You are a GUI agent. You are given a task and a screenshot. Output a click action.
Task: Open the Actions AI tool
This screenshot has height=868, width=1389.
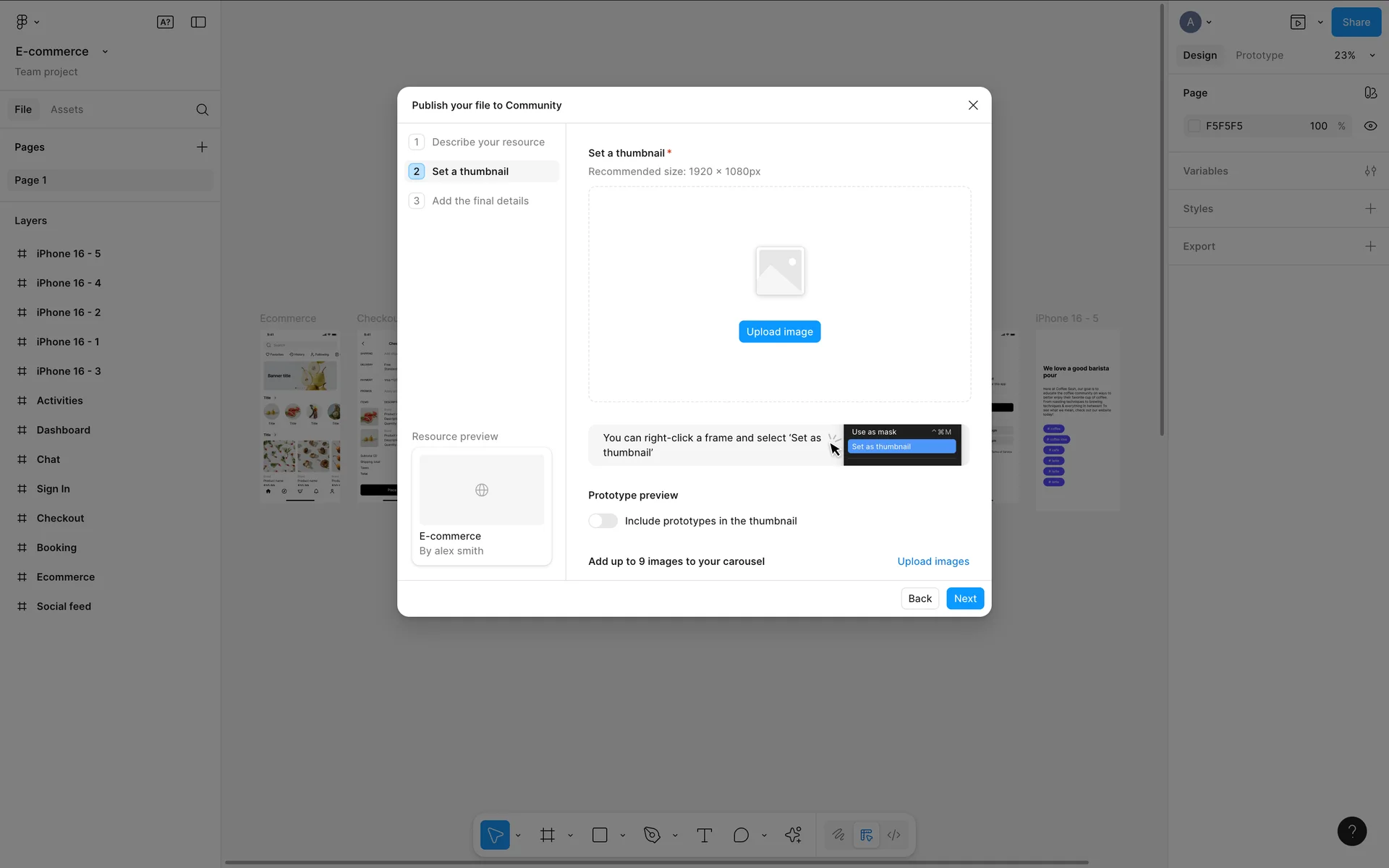point(793,835)
